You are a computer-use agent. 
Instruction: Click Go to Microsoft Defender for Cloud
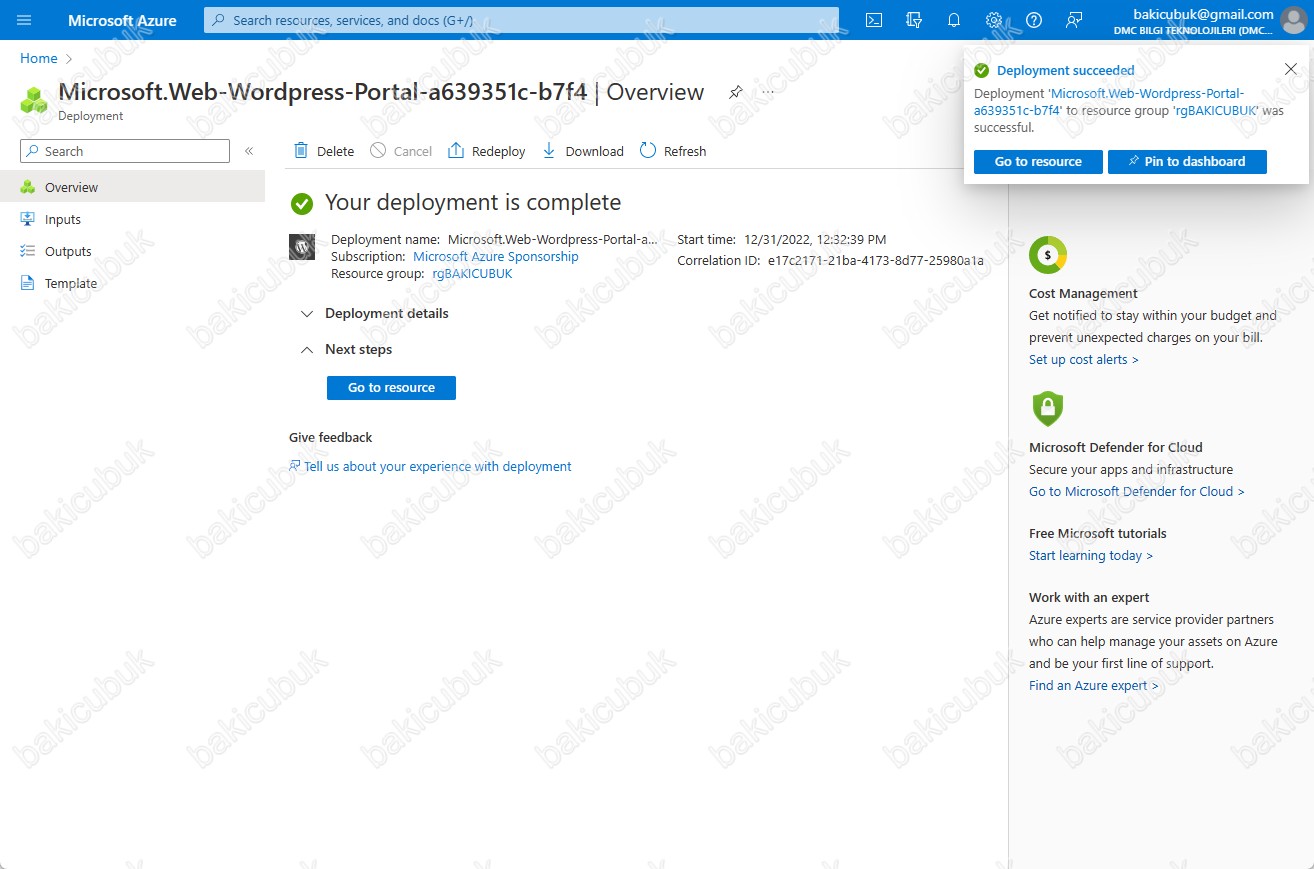pyautogui.click(x=1137, y=492)
